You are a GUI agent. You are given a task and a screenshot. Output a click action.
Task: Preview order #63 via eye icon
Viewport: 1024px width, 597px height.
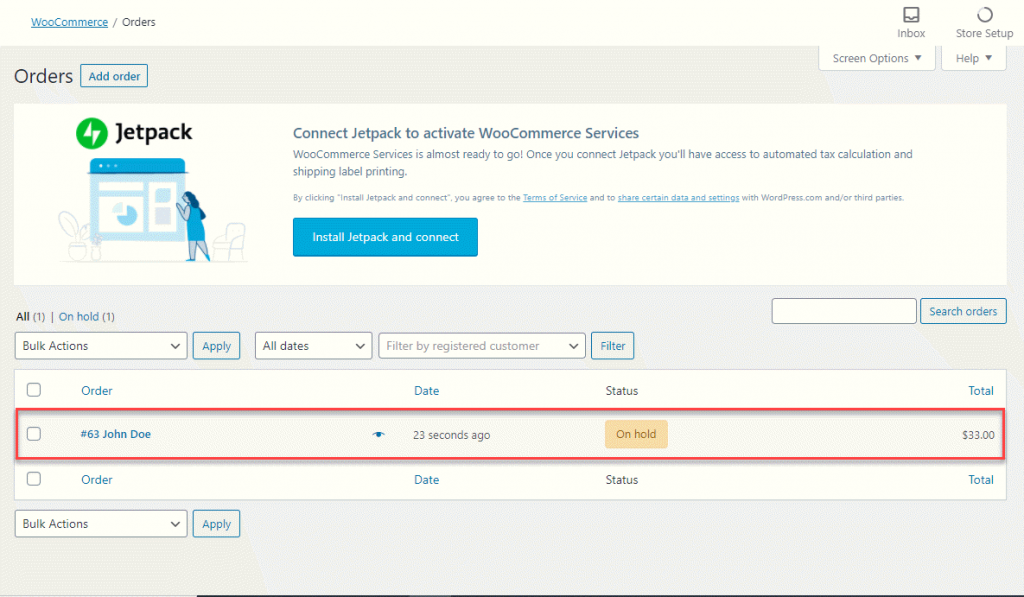point(378,434)
